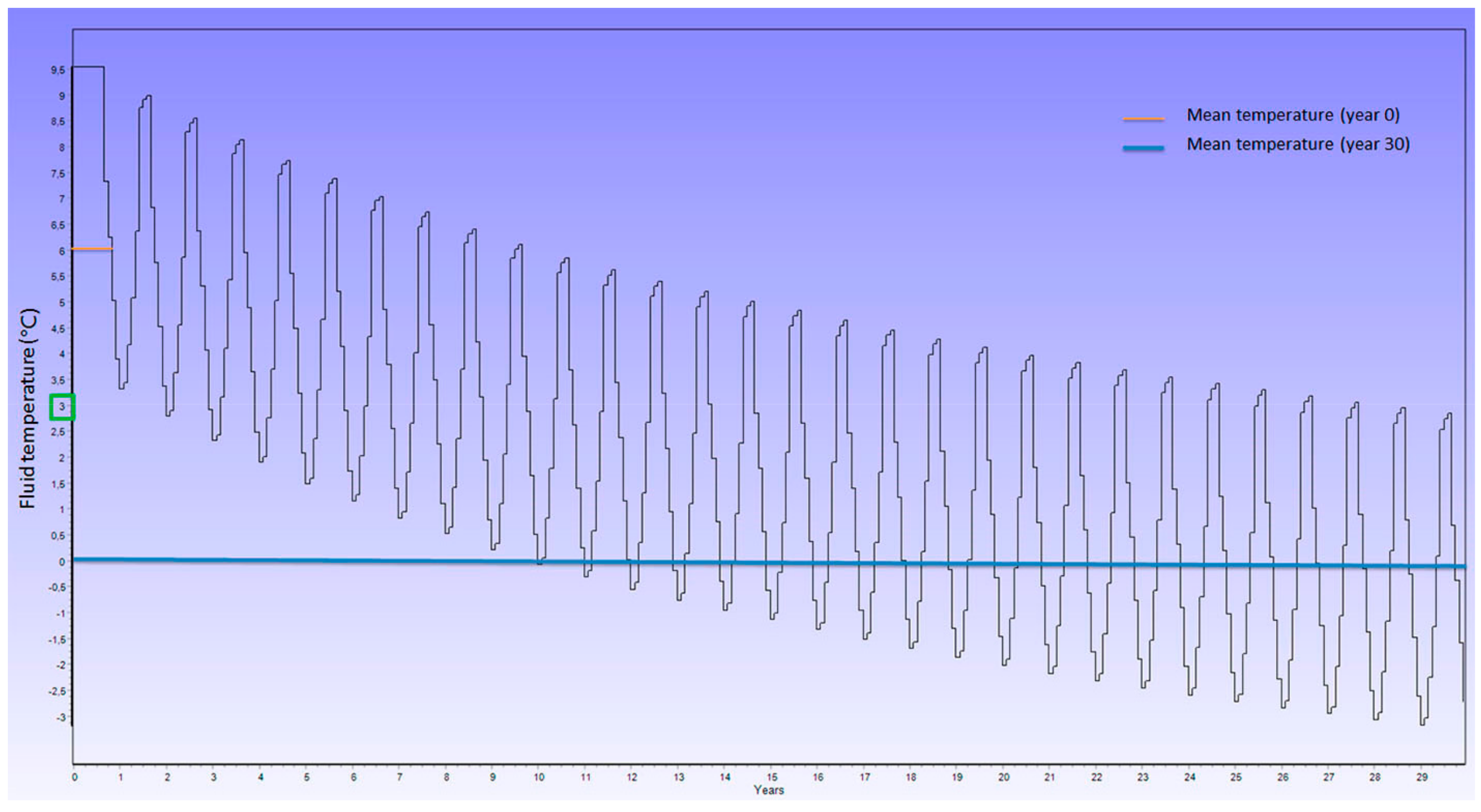Click the blue year 30 legend line
This screenshot has width=1481, height=812.
pos(1143,148)
